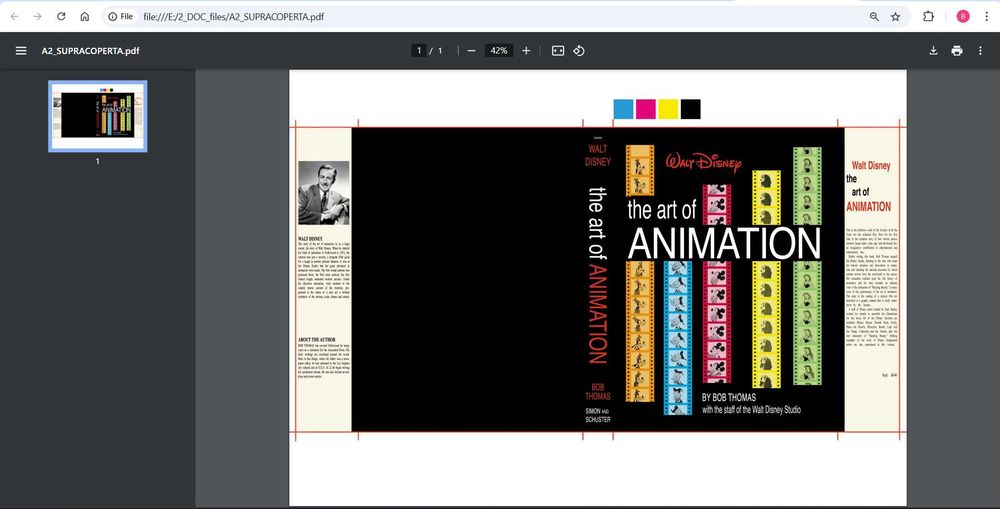Click red 'BOB THOMAS' on the spine
The image size is (1000, 509).
pos(598,392)
